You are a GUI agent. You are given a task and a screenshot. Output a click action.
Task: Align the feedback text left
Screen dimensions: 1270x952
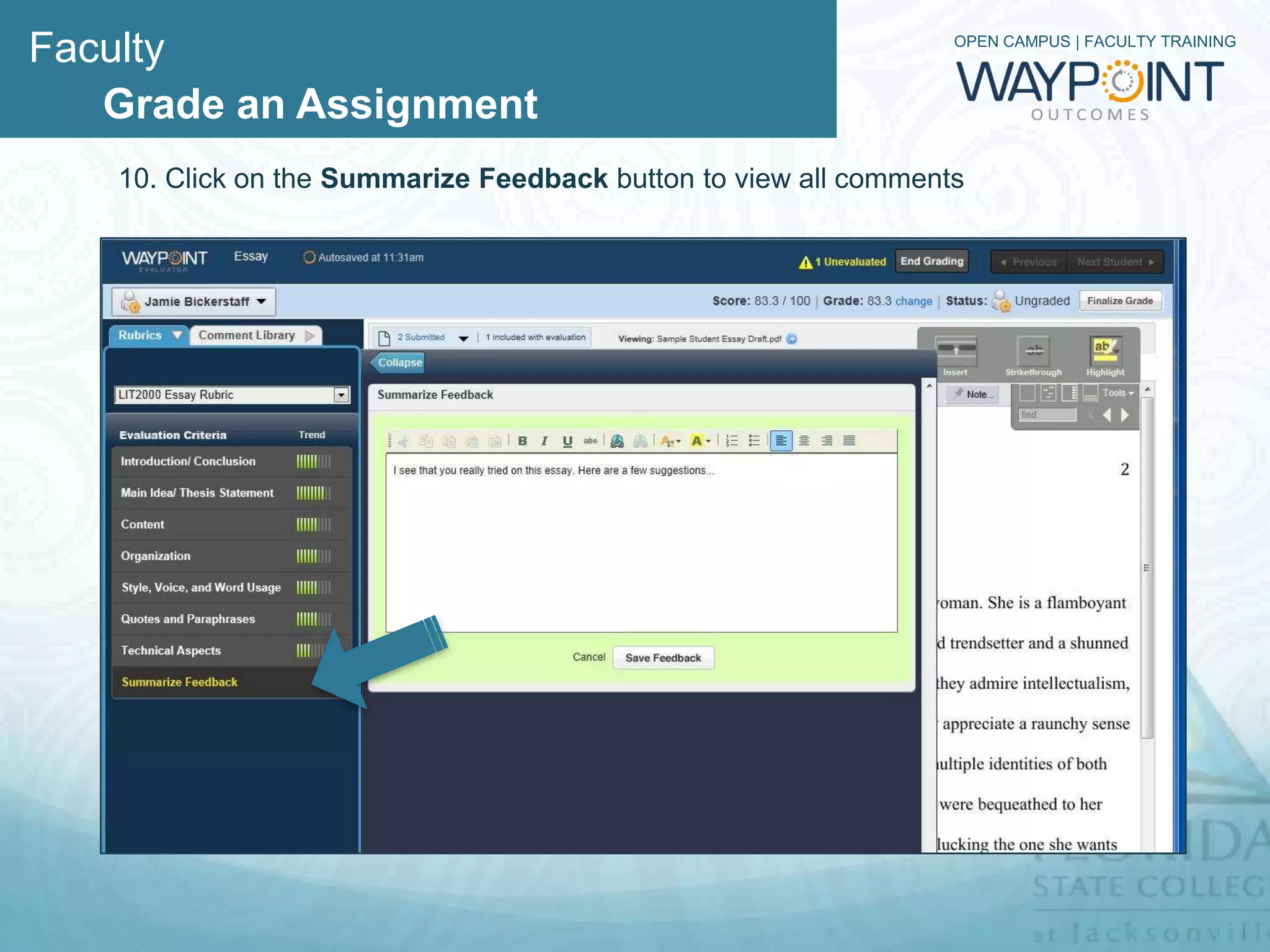[781, 441]
